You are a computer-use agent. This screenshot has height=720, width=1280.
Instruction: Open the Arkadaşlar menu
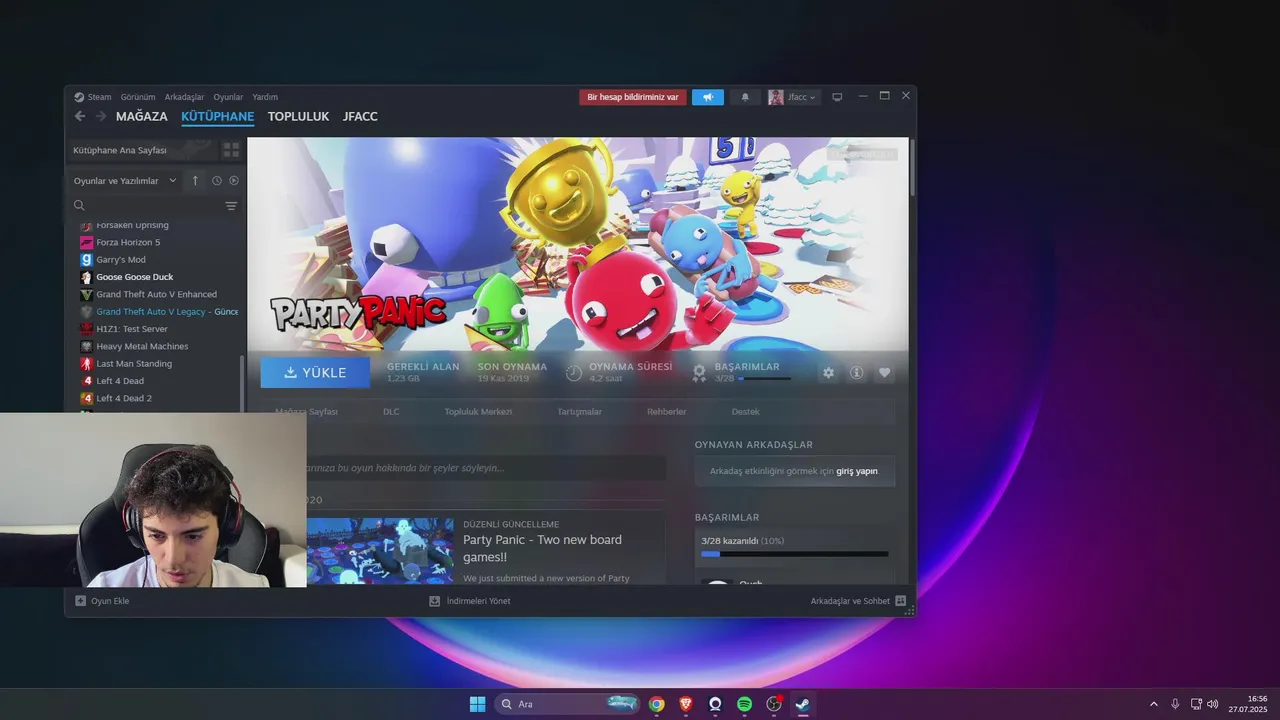[184, 97]
